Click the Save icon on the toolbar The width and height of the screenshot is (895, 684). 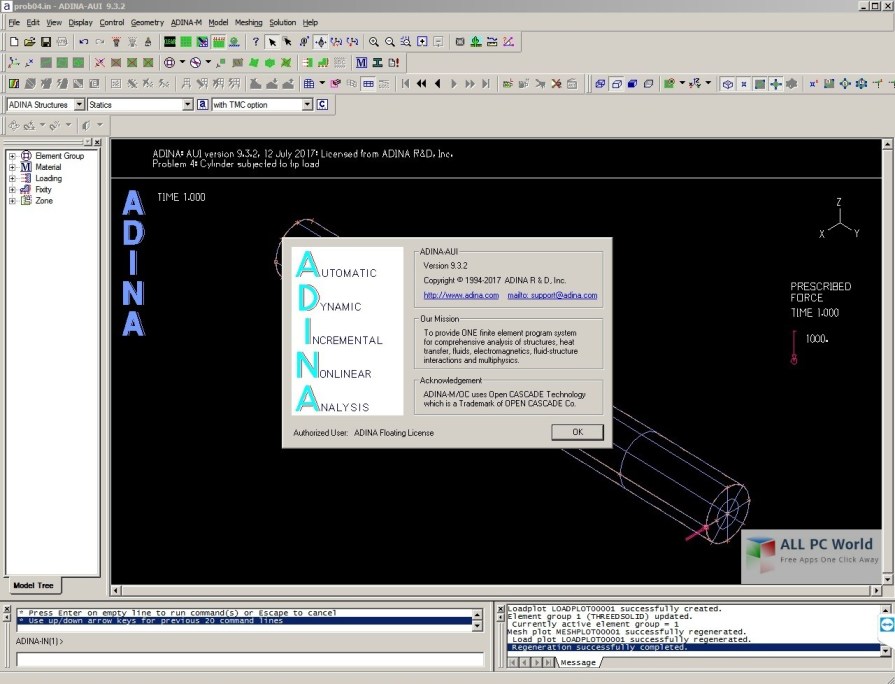coord(46,42)
